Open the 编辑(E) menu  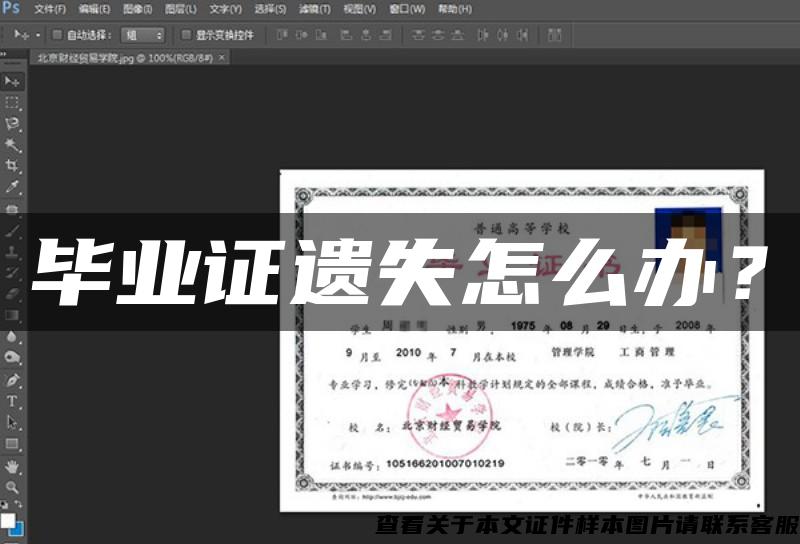pos(94,9)
